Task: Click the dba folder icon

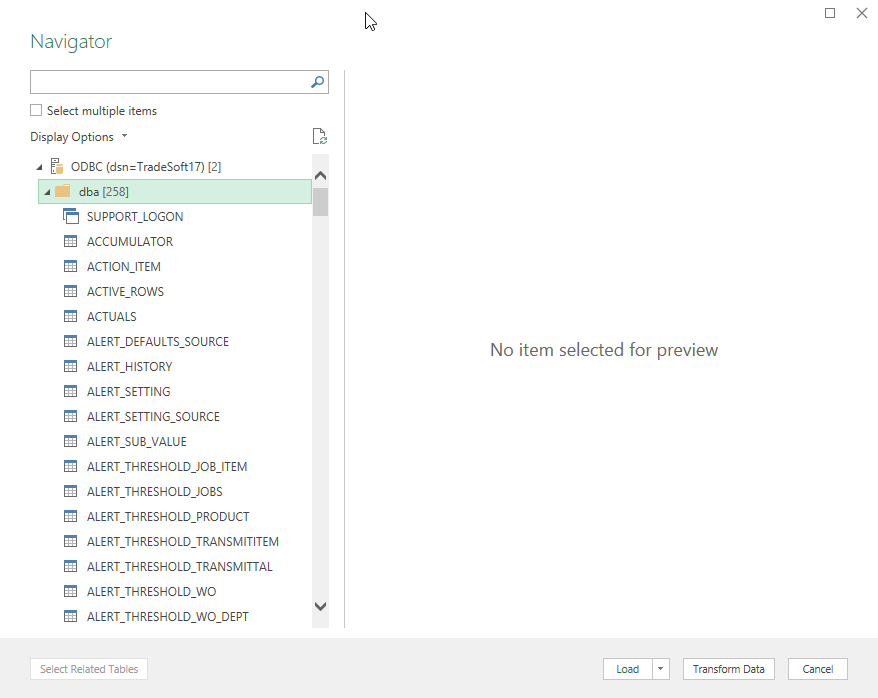Action: click(63, 191)
